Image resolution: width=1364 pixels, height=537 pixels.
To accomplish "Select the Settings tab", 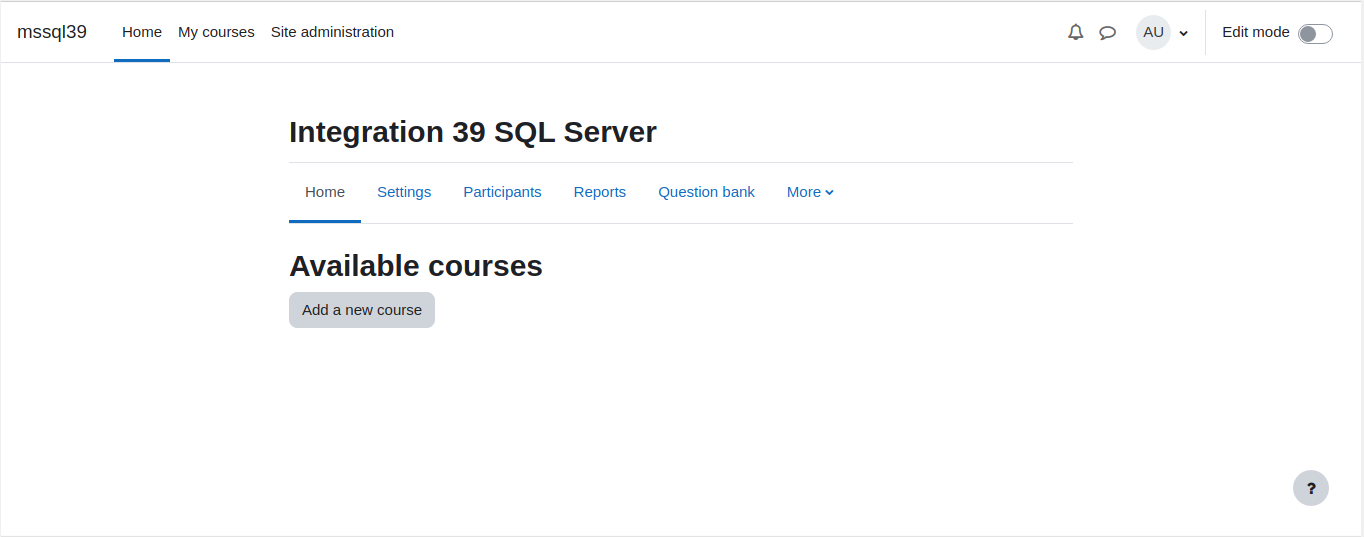I will (x=404, y=192).
